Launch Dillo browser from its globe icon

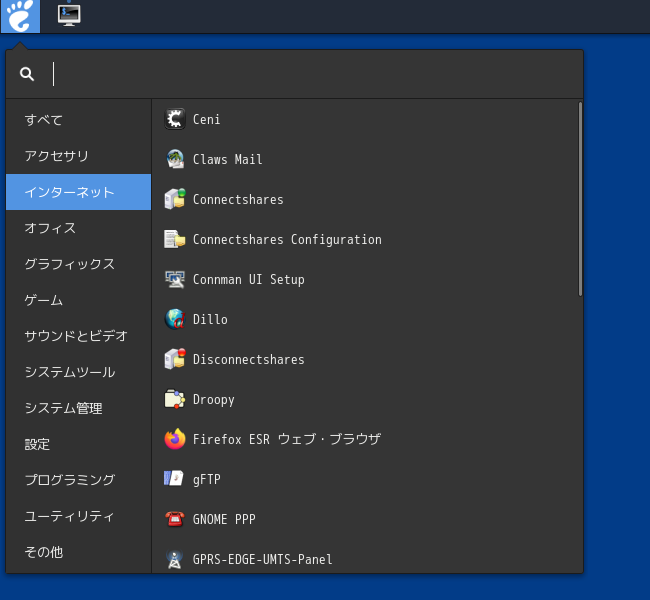(175, 319)
